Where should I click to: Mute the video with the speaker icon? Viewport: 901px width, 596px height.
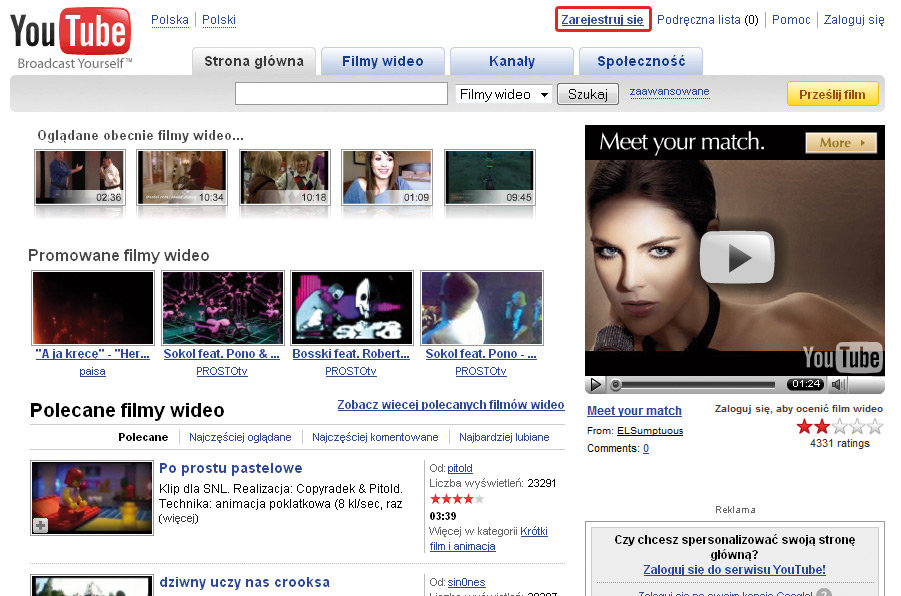pyautogui.click(x=839, y=384)
